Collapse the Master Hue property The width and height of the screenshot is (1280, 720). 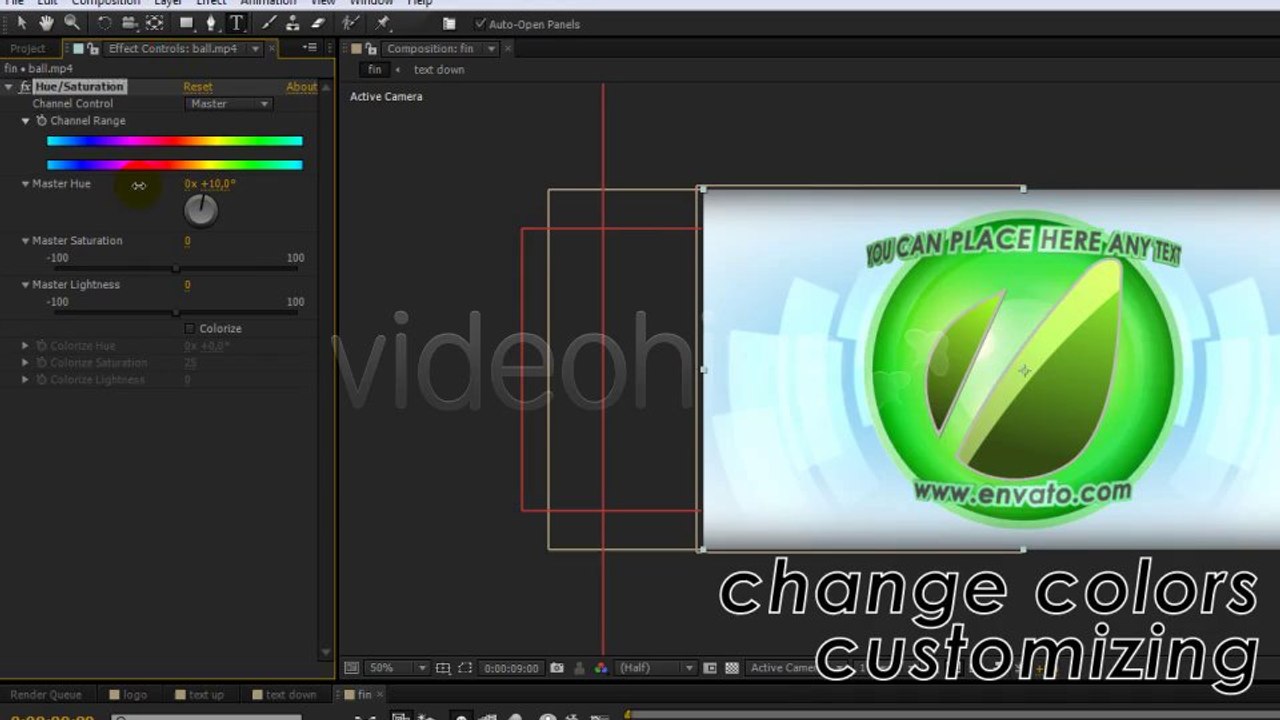point(26,184)
